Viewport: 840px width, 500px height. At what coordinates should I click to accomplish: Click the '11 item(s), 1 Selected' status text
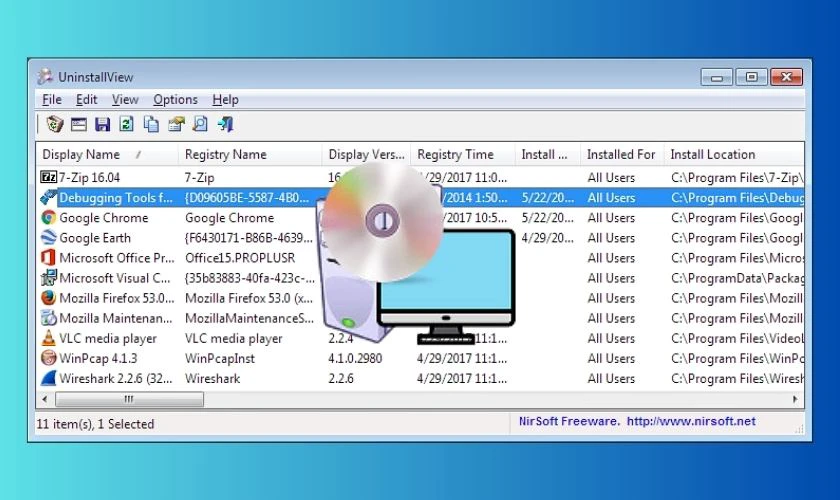tap(95, 424)
